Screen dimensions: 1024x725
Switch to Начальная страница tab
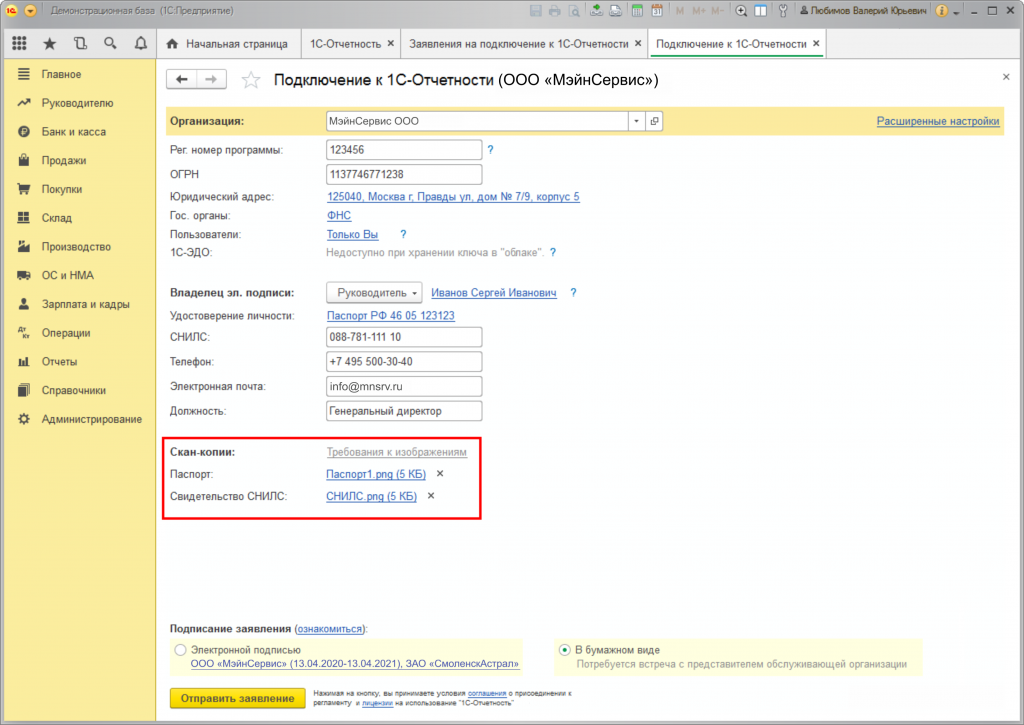point(230,44)
